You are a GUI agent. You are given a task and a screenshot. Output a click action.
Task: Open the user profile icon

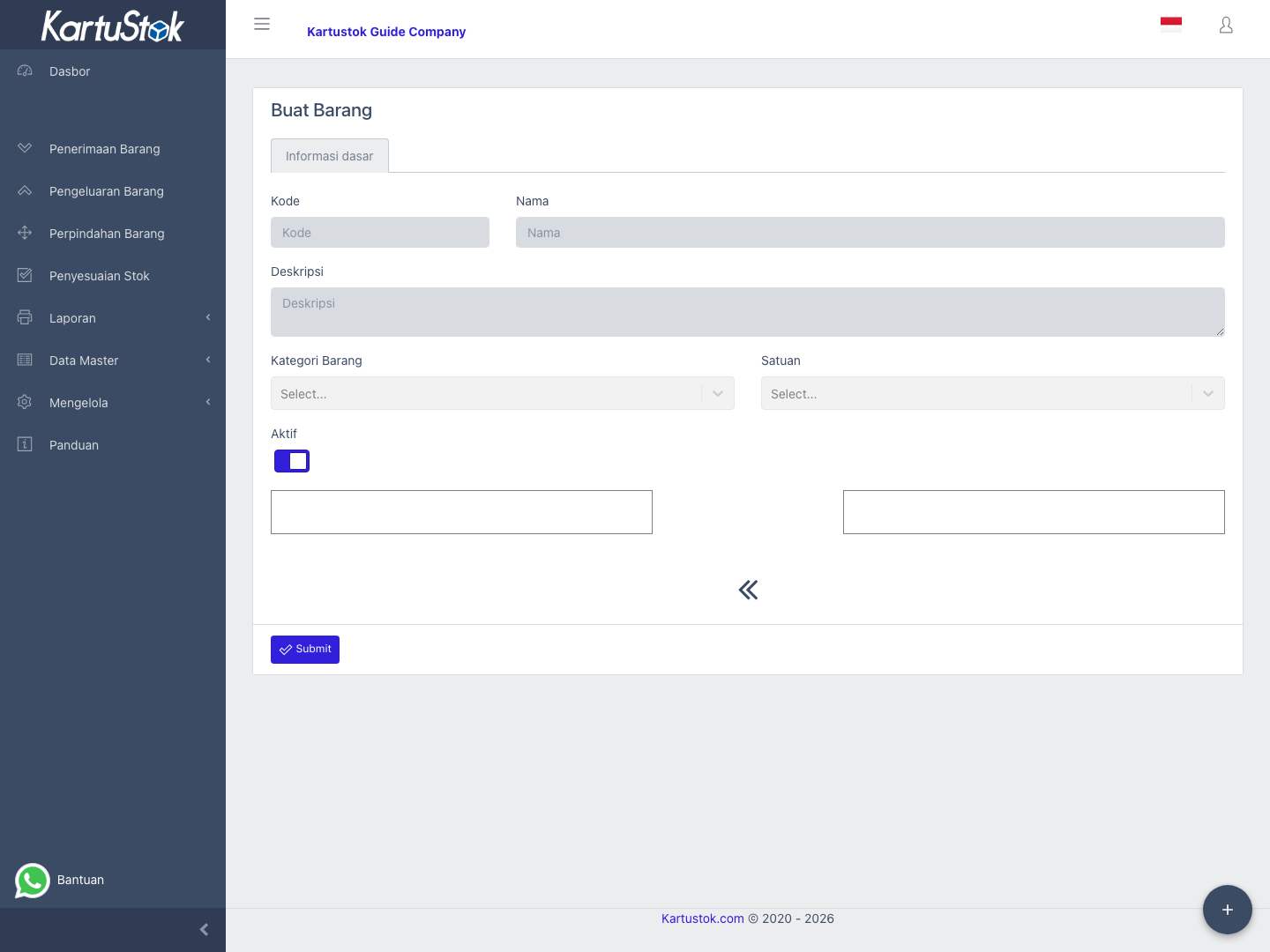pyautogui.click(x=1226, y=25)
